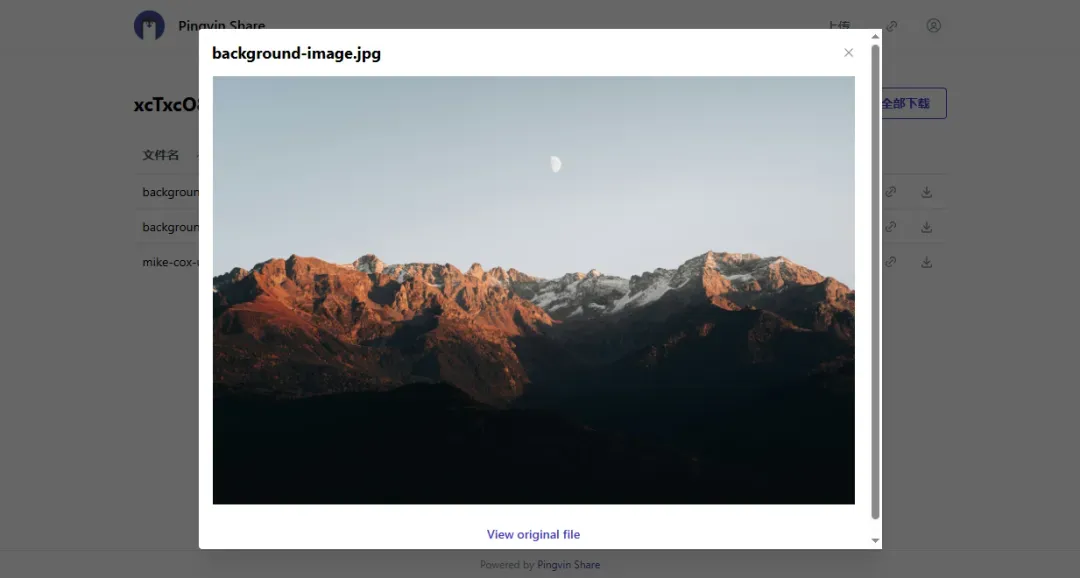Click the 全部下载 download all button
The width and height of the screenshot is (1080, 578).
tap(914, 103)
